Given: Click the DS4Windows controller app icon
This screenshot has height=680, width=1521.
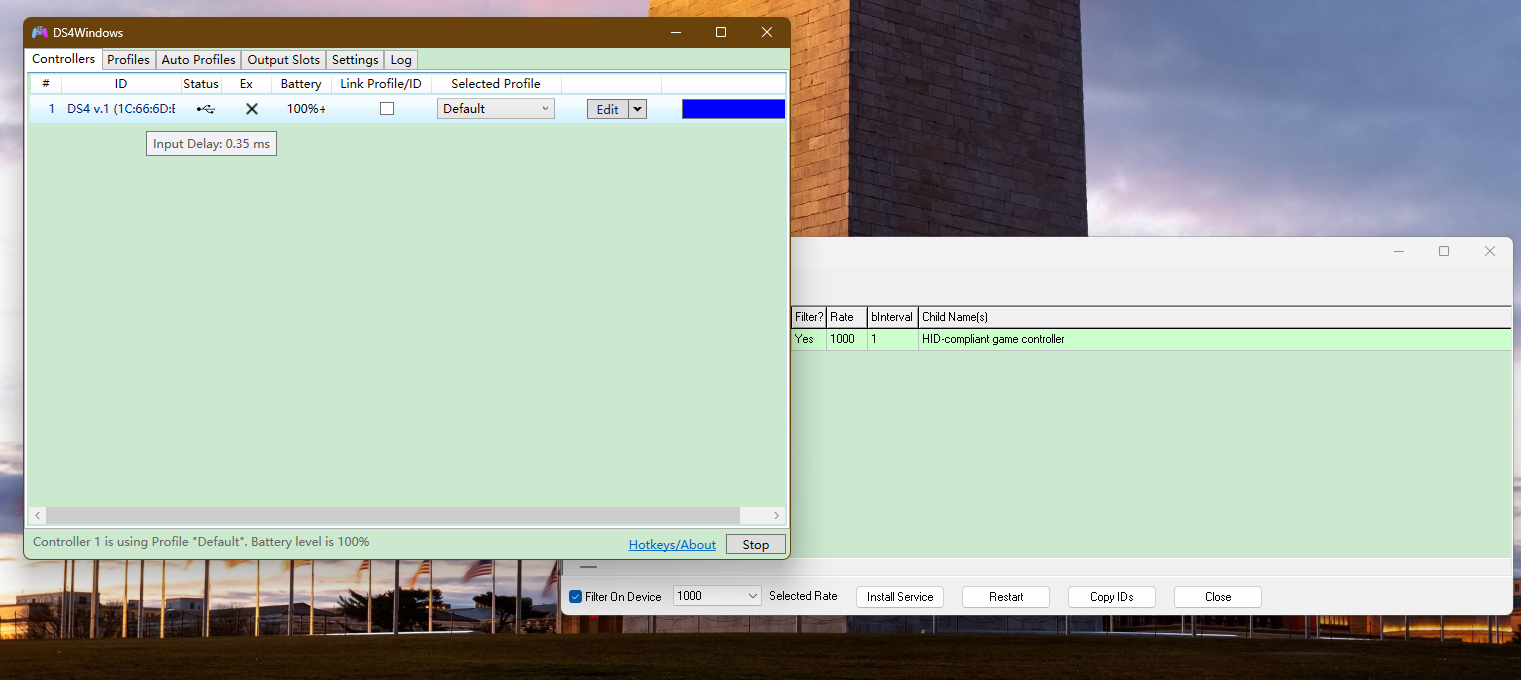Looking at the screenshot, I should pyautogui.click(x=40, y=33).
